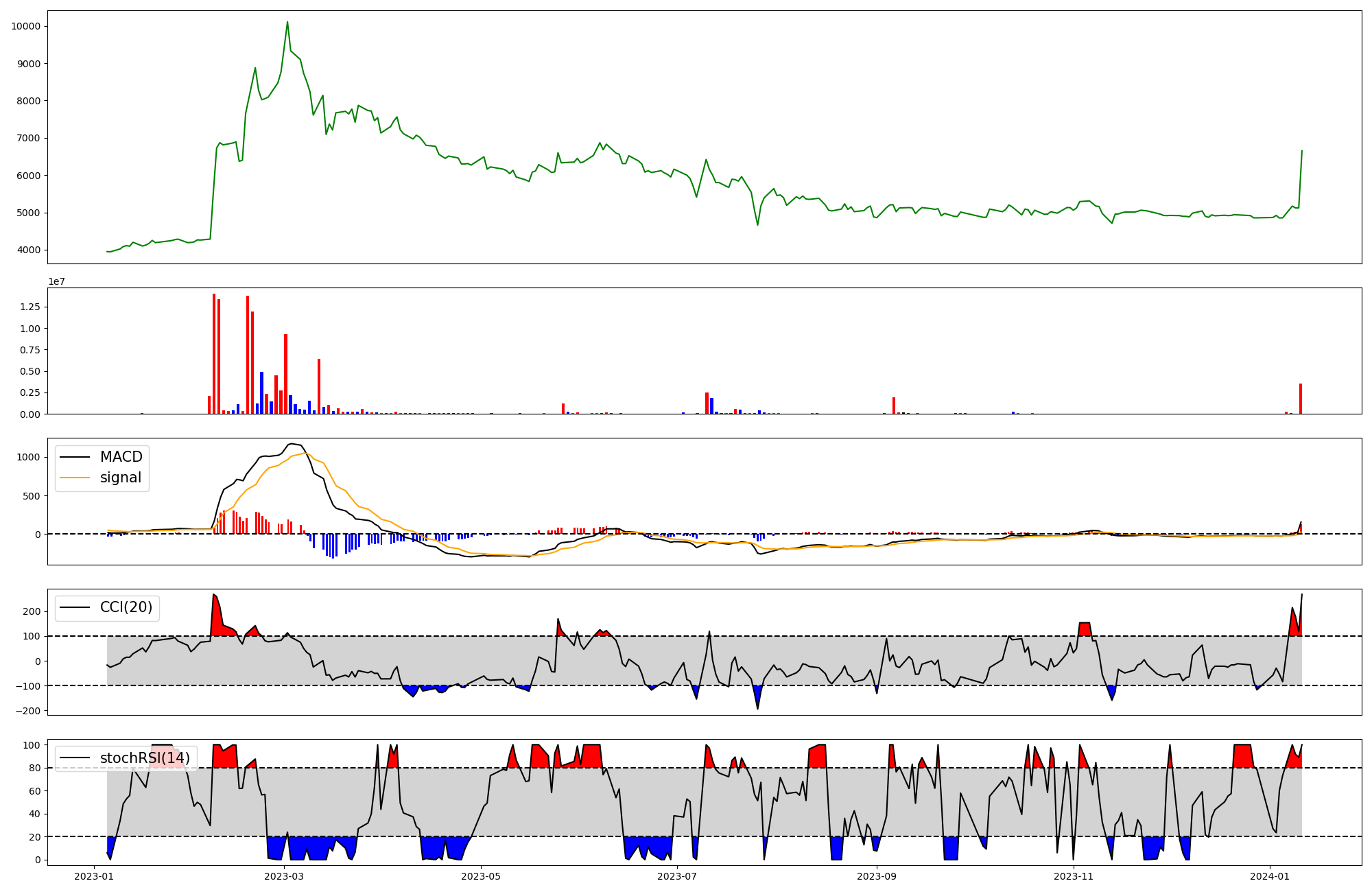Screen dimensions: 1372x892
Task: Click the 1.25 volume axis label
Action: tap(30, 307)
